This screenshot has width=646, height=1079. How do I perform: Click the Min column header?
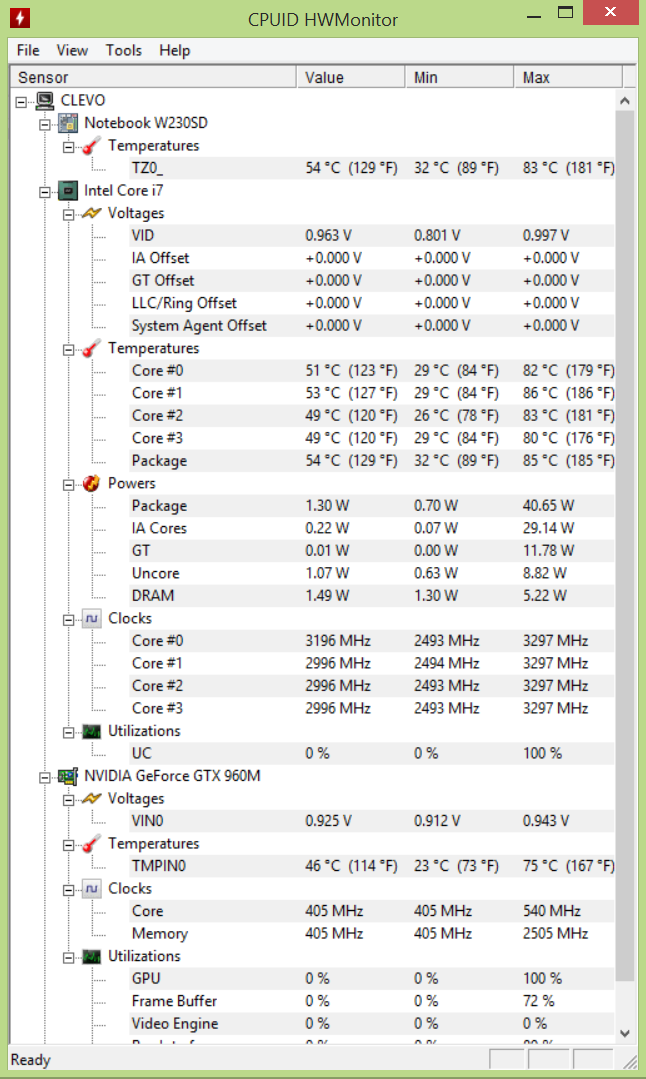[460, 77]
